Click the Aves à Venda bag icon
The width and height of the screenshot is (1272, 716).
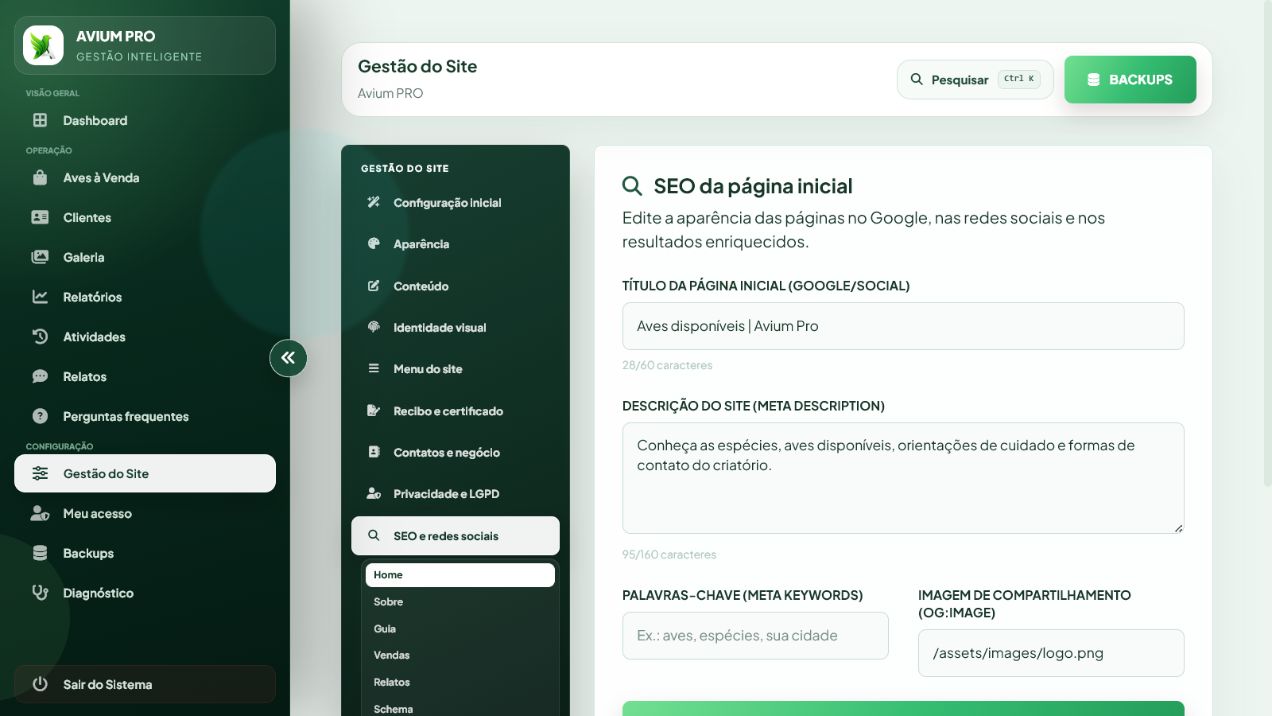40,178
